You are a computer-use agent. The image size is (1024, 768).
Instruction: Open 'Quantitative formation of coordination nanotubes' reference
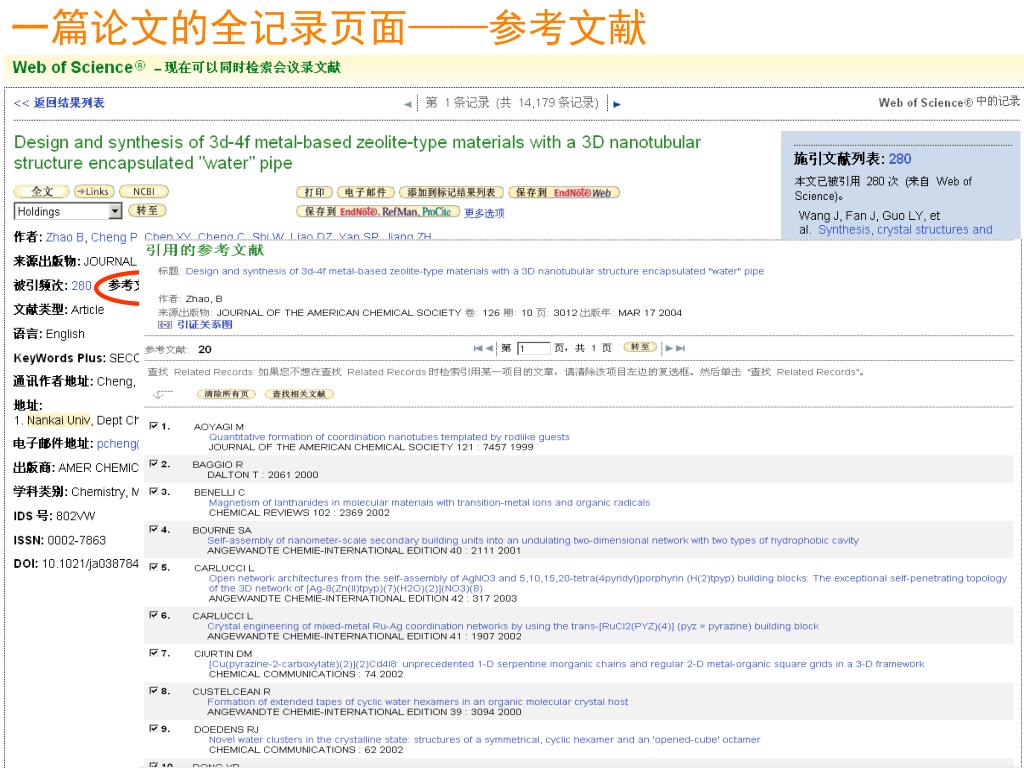click(x=389, y=437)
